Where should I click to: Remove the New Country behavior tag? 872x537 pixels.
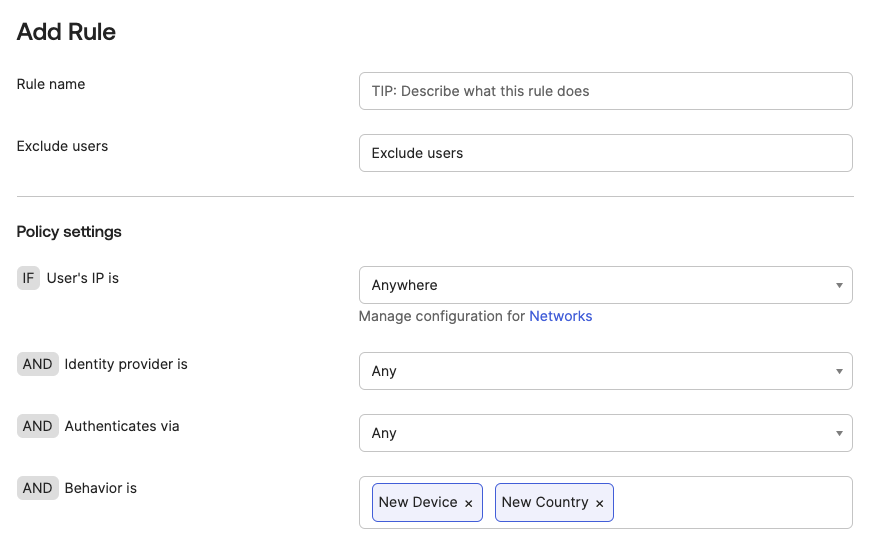click(x=599, y=503)
